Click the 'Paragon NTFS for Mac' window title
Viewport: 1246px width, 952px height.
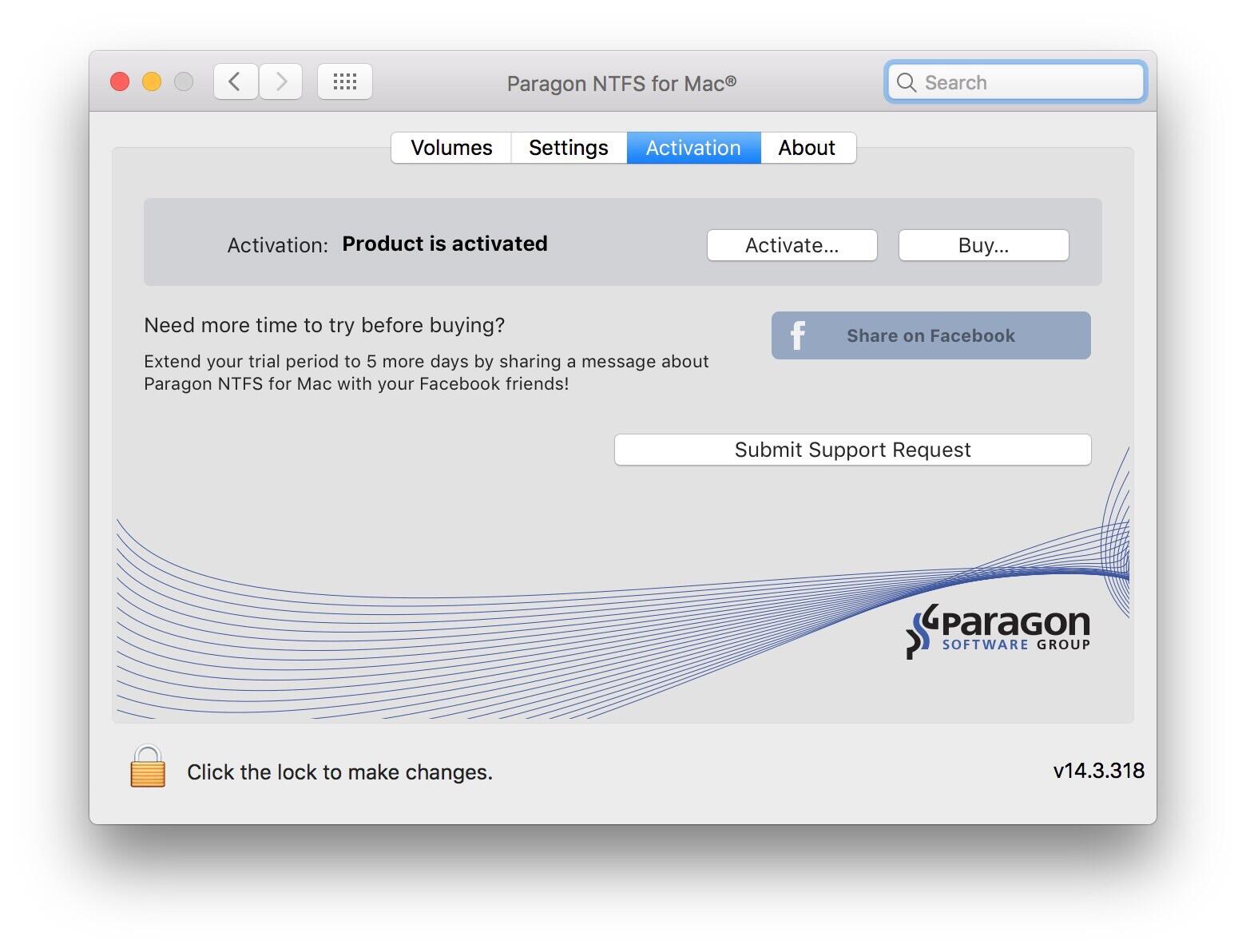coord(622,83)
